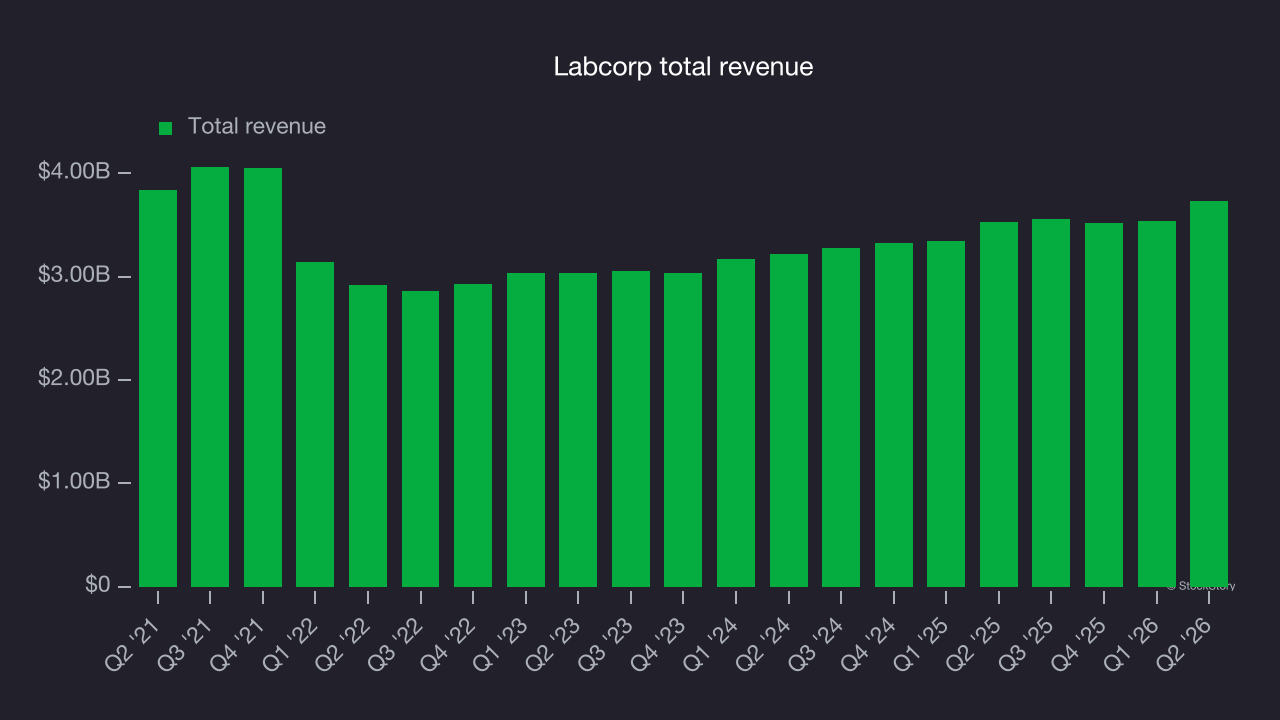Image resolution: width=1280 pixels, height=720 pixels.
Task: Select the Q3 '22 revenue bar
Action: tap(420, 439)
